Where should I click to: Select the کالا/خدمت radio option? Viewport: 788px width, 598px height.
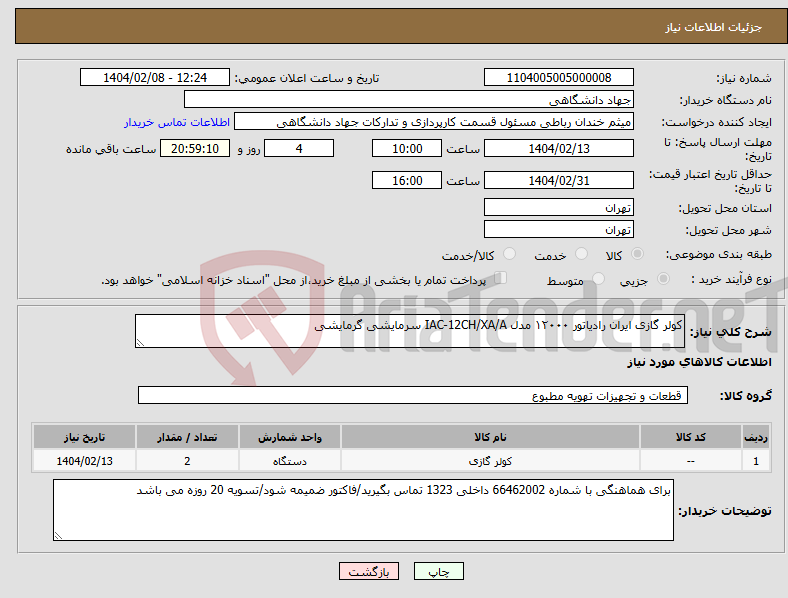[x=510, y=254]
